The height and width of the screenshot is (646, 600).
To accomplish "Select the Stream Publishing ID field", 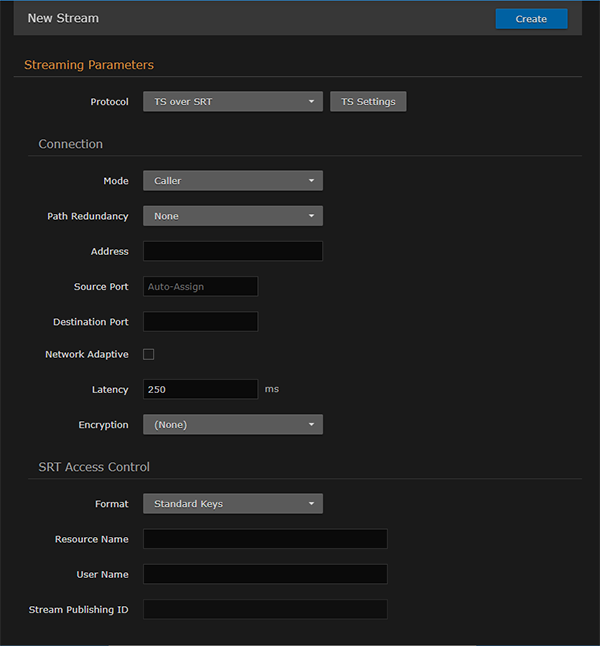I will click(265, 609).
